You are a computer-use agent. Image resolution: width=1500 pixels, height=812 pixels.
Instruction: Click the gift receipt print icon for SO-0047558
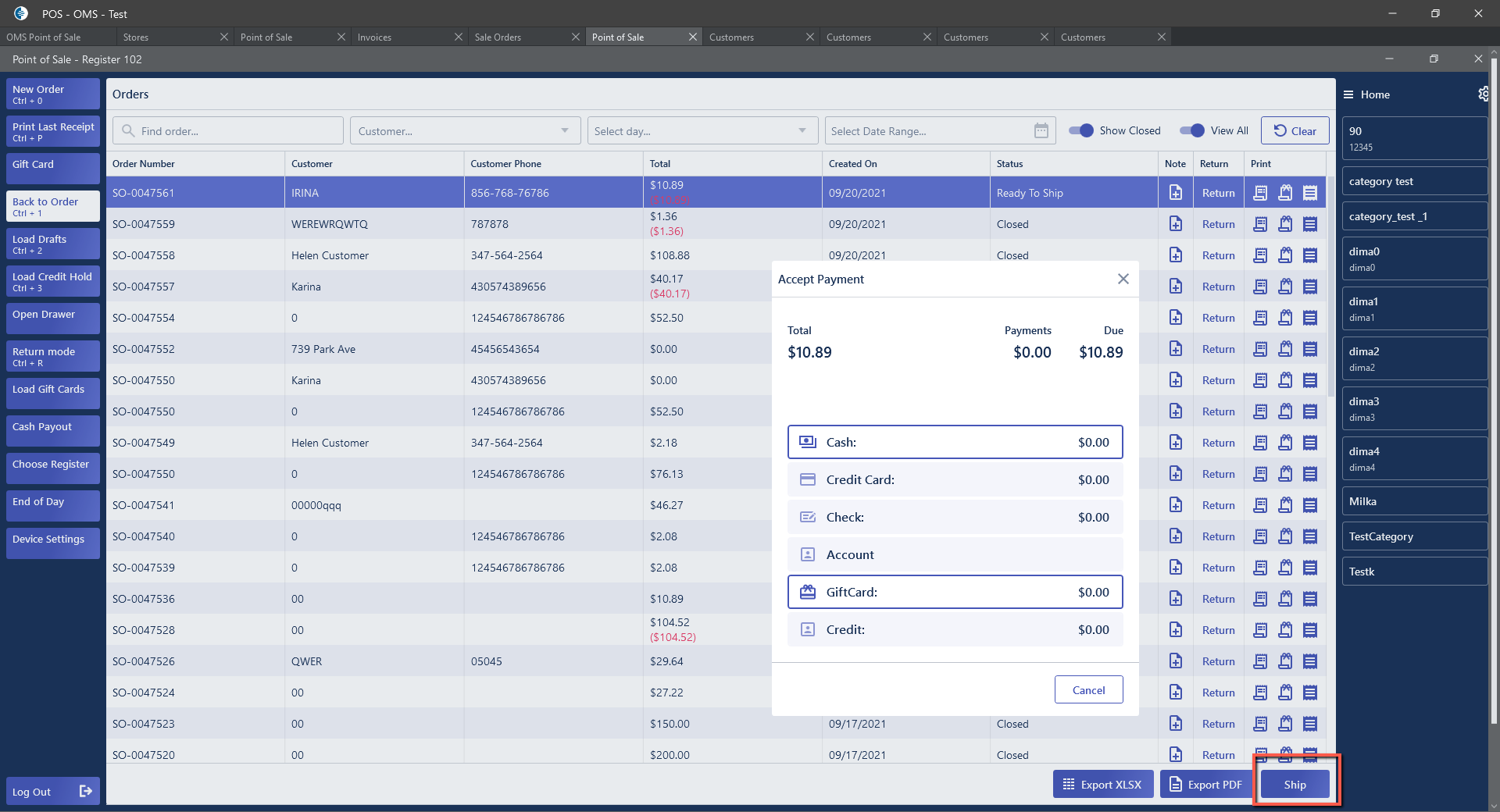click(x=1284, y=255)
